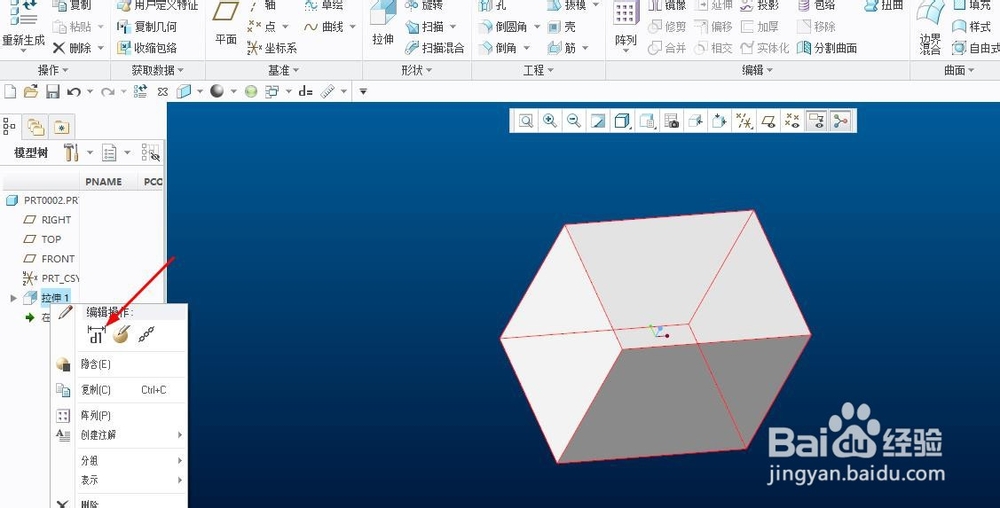Viewport: 1000px width, 508px height.
Task: Open the Delete (删除) ribbon button dropdown arrow
Action: [x=101, y=48]
